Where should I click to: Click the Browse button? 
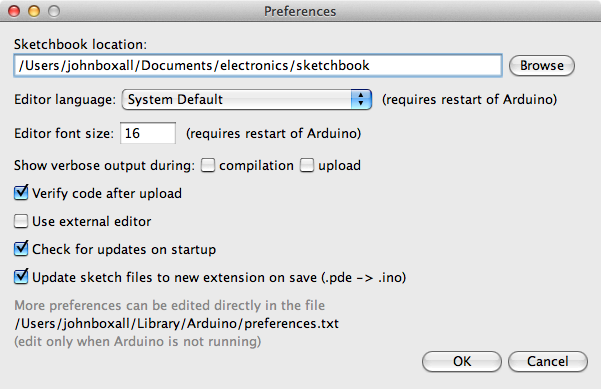(542, 66)
